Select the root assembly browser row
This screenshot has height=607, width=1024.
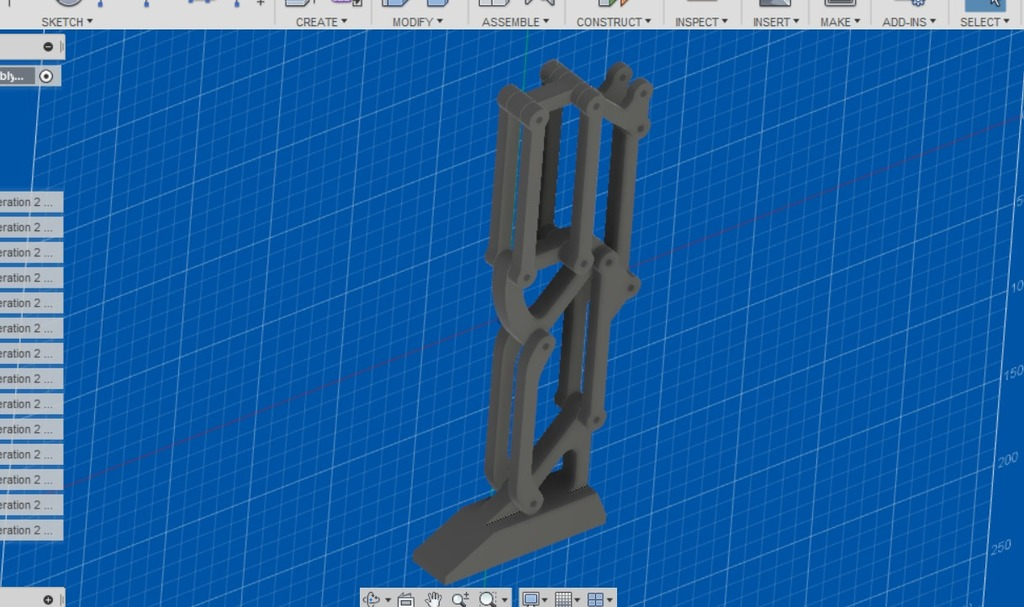[x=30, y=76]
